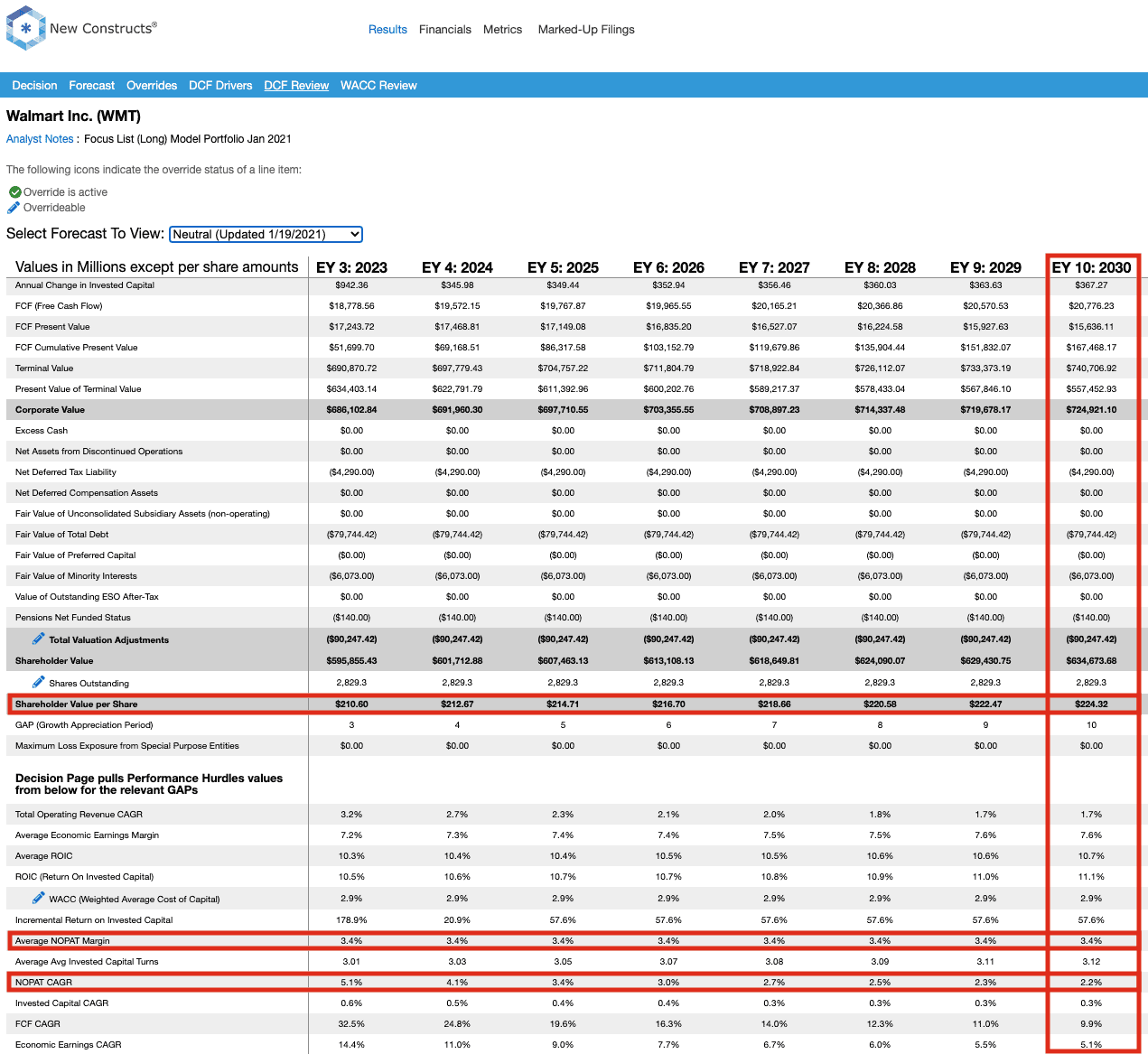Click pencil icon beside Total Valuation Adjustments
Viewport: 1148px width, 1054px height.
[x=38, y=639]
